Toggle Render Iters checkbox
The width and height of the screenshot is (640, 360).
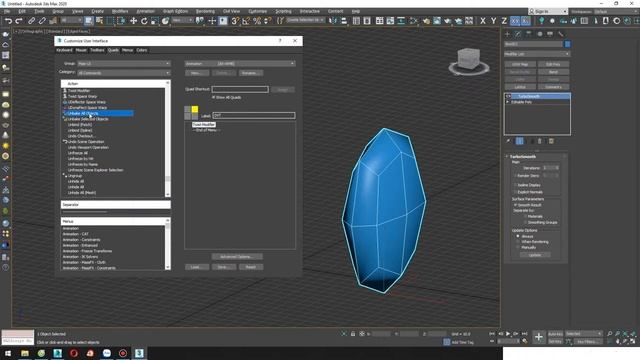click(x=516, y=176)
